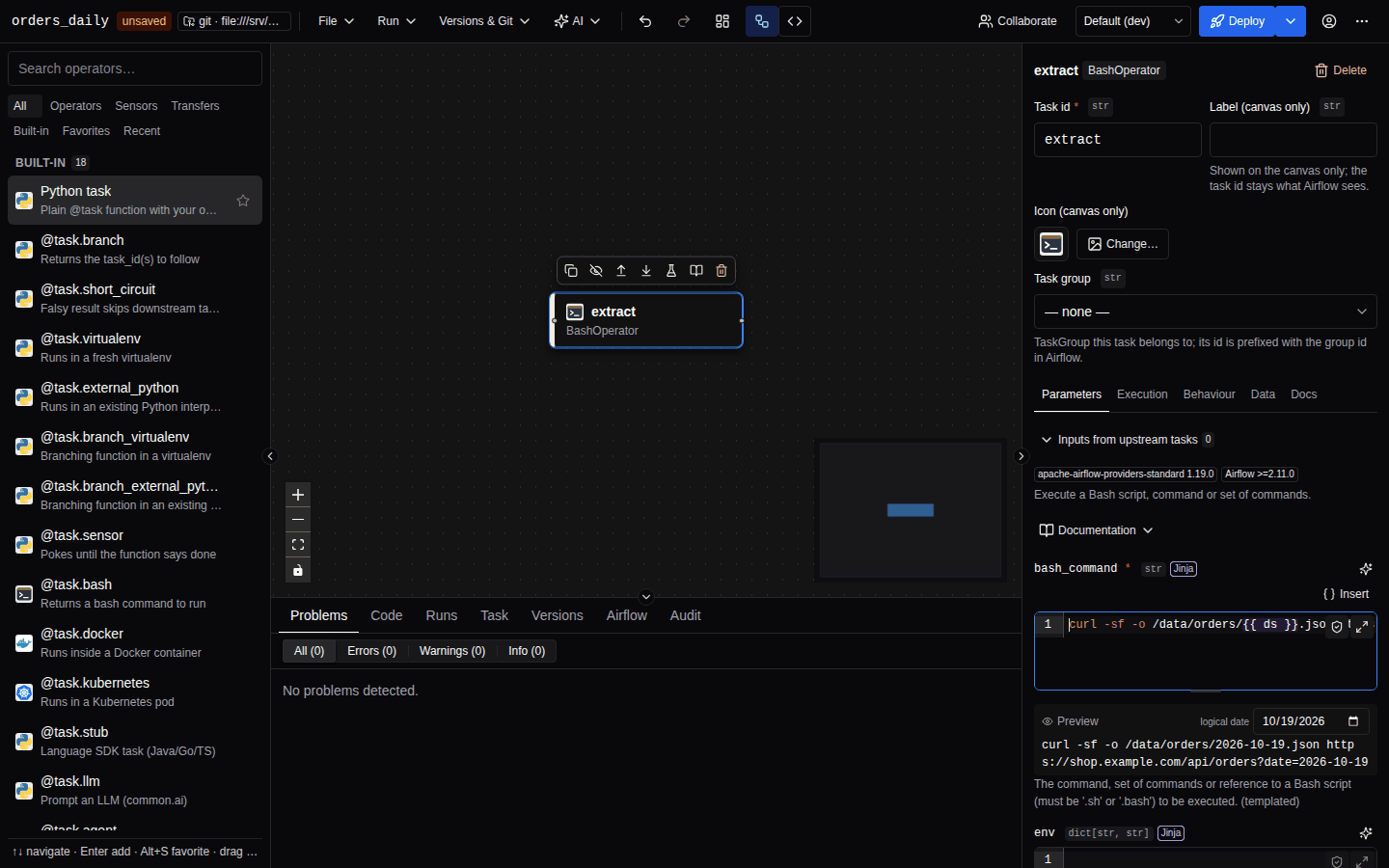Image resolution: width=1389 pixels, height=868 pixels.
Task: Open the Run menu
Action: (396, 21)
